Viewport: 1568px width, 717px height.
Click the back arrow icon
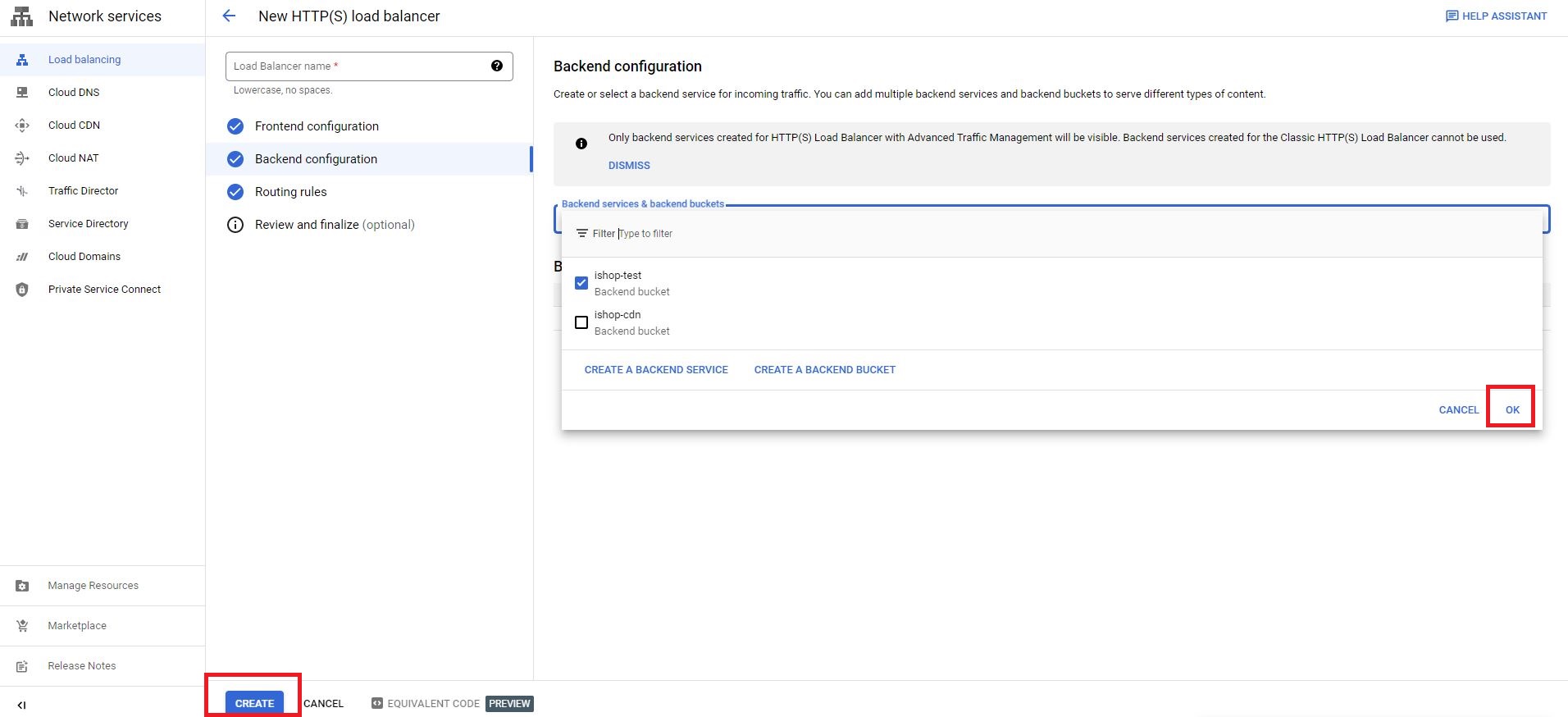tap(229, 16)
